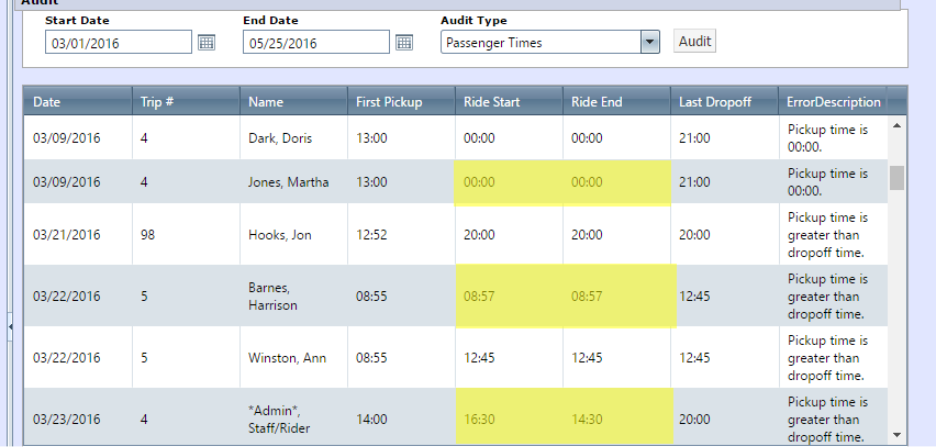Sort by the Date column header

coord(78,101)
